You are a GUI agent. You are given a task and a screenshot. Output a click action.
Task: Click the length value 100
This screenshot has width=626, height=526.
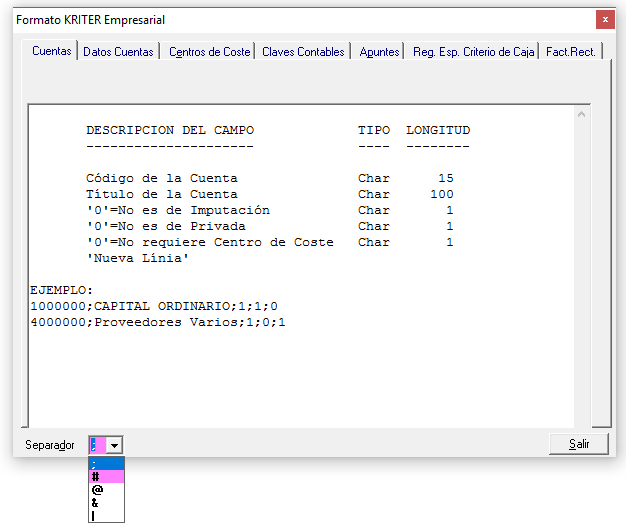tap(442, 194)
